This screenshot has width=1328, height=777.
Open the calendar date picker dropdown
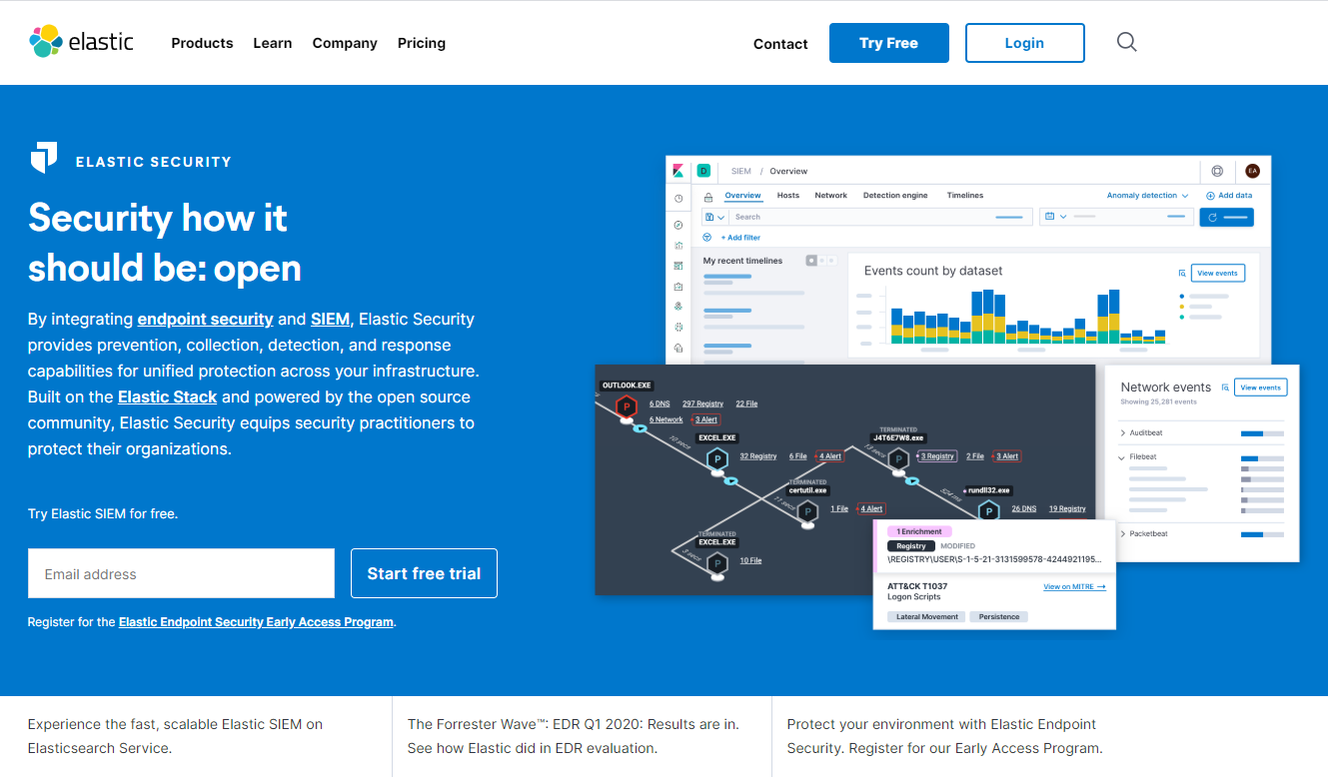1055,217
